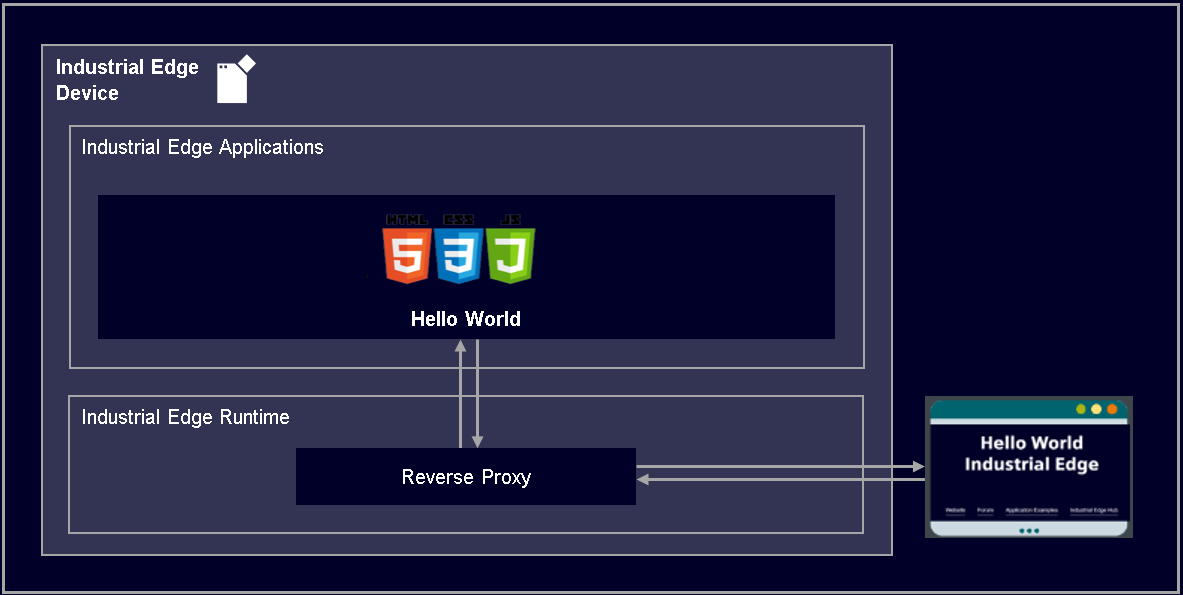The height and width of the screenshot is (595, 1183).
Task: Click the "Hello World" application label
Action: tap(466, 319)
